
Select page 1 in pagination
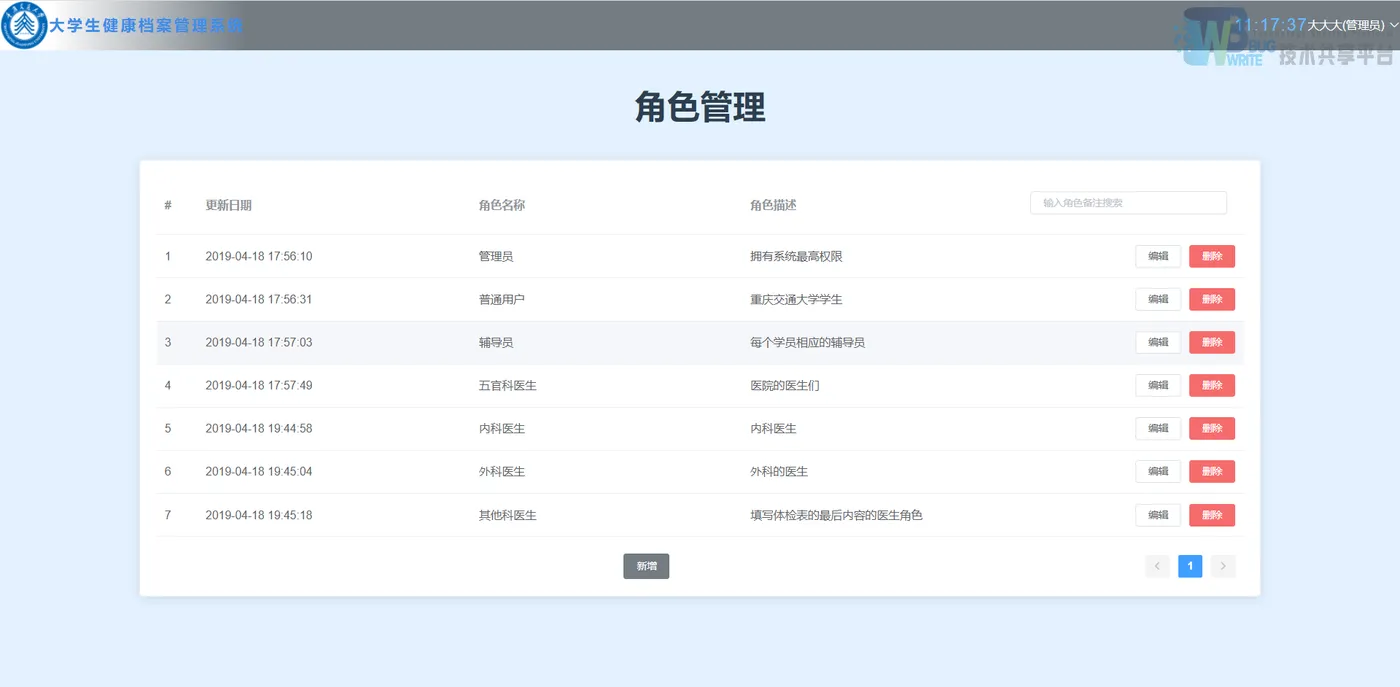click(x=1190, y=566)
